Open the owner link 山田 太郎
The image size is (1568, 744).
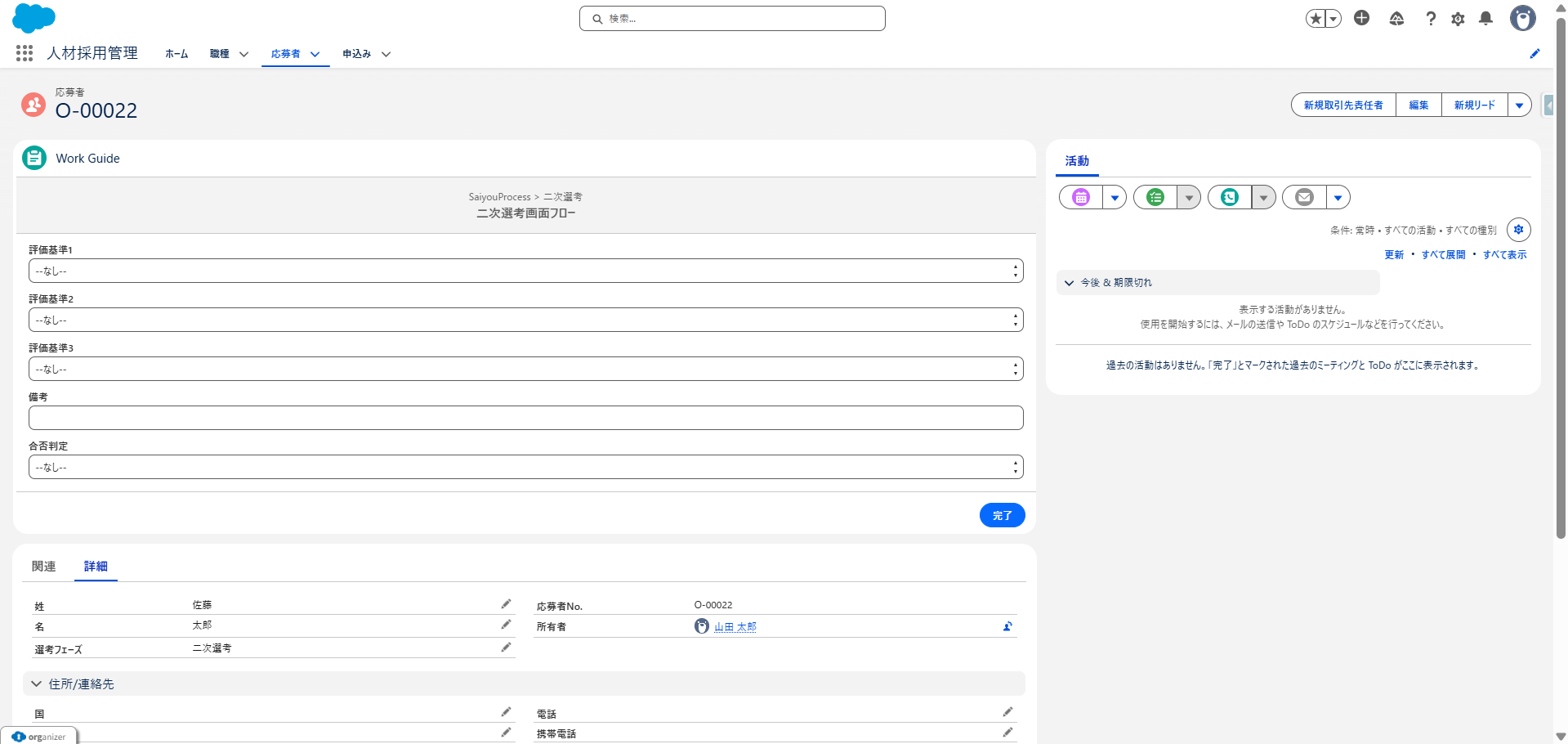(735, 627)
